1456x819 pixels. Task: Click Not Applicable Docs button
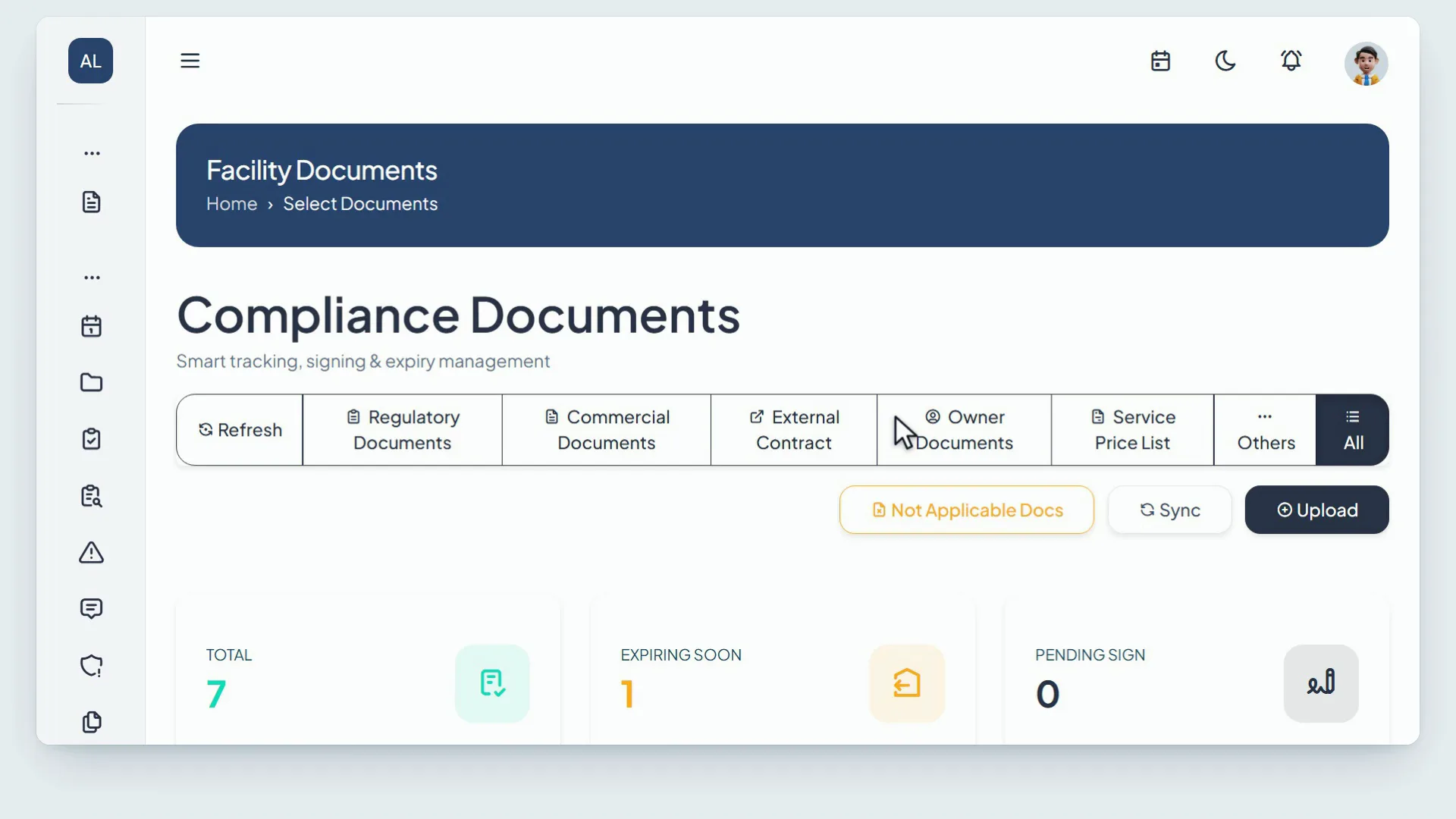click(967, 510)
